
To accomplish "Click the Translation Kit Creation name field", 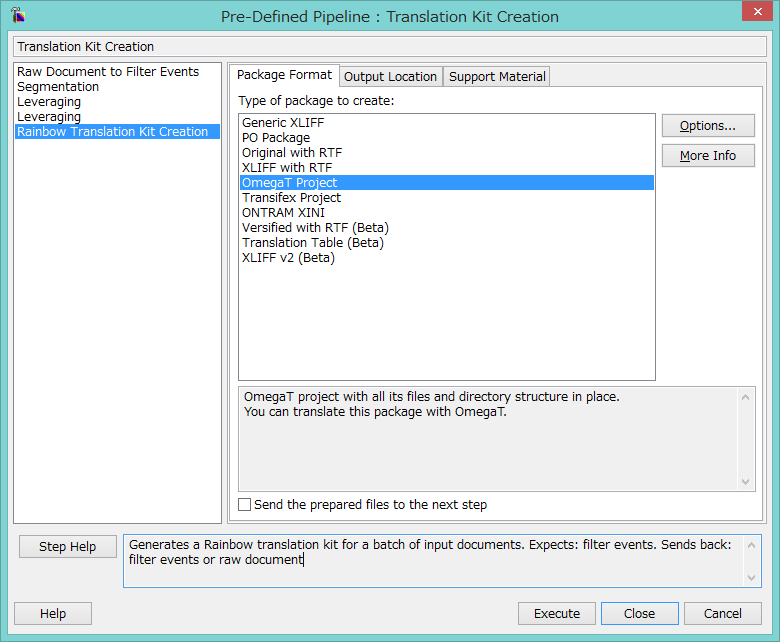I will tap(390, 46).
